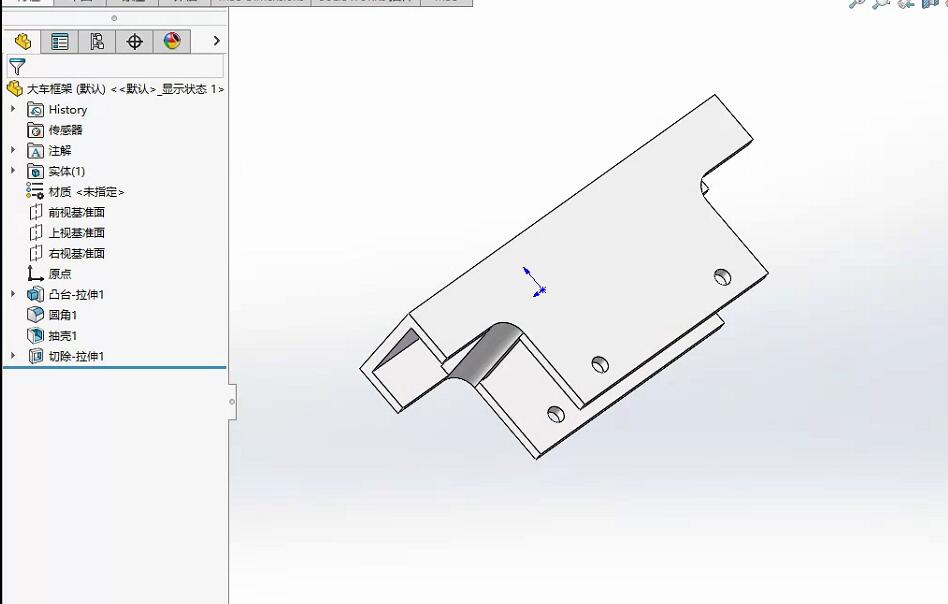This screenshot has height=604, width=948.
Task: Select the 传感器 sensors folder
Action: 54,130
